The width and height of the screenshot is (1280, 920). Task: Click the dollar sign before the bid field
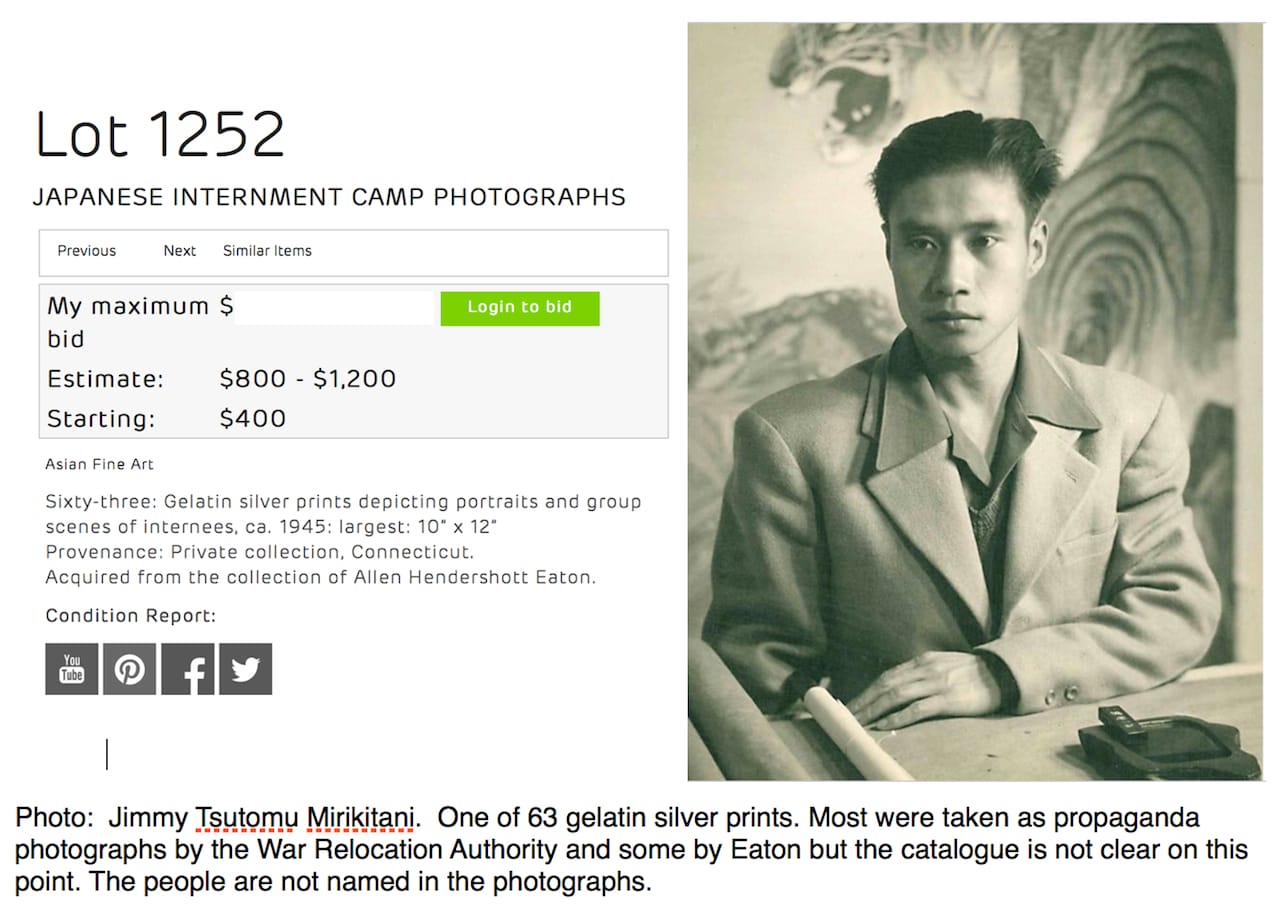pos(227,306)
